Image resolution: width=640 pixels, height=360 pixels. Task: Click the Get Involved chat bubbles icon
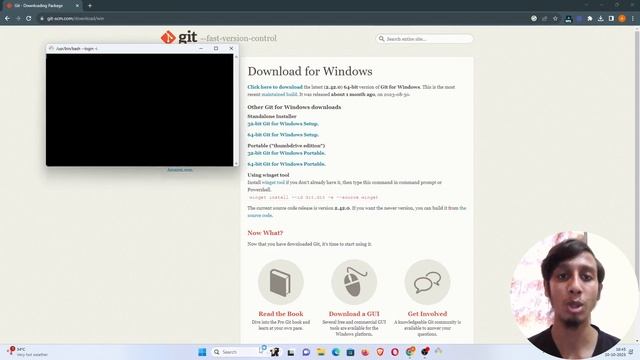point(427,282)
